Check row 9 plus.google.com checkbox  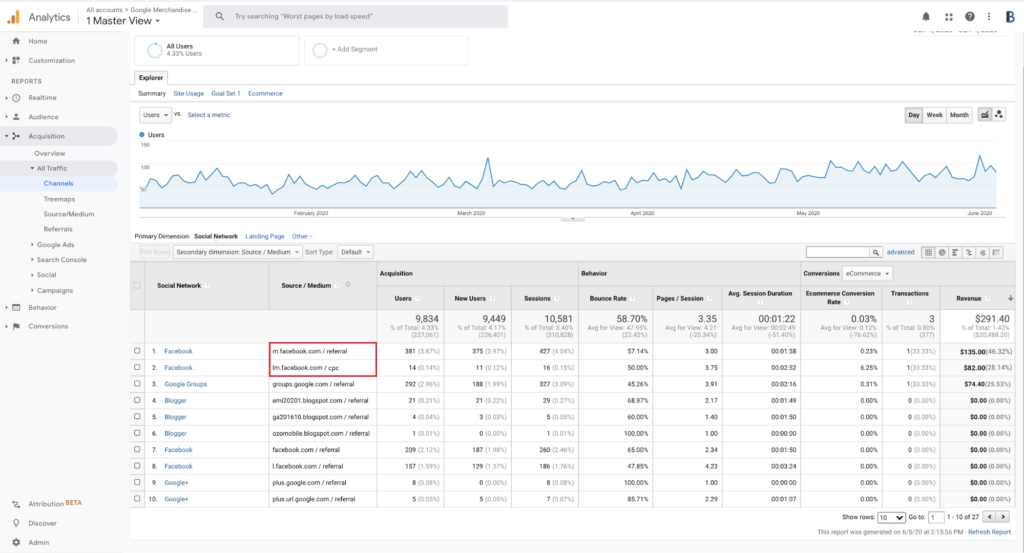tap(137, 482)
